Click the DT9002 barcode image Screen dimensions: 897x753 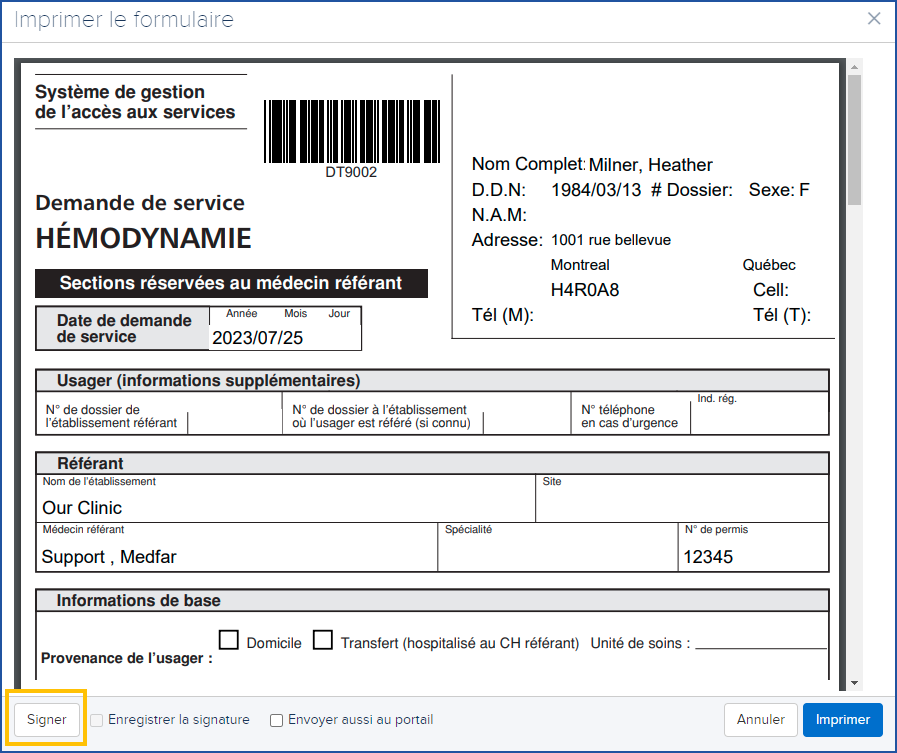351,131
